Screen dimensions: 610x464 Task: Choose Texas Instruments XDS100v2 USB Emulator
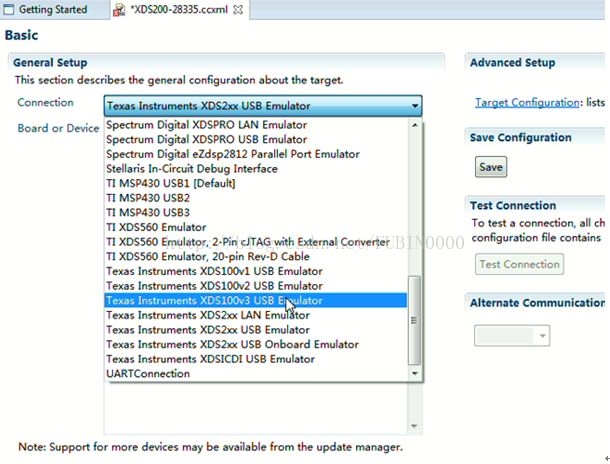click(x=256, y=286)
